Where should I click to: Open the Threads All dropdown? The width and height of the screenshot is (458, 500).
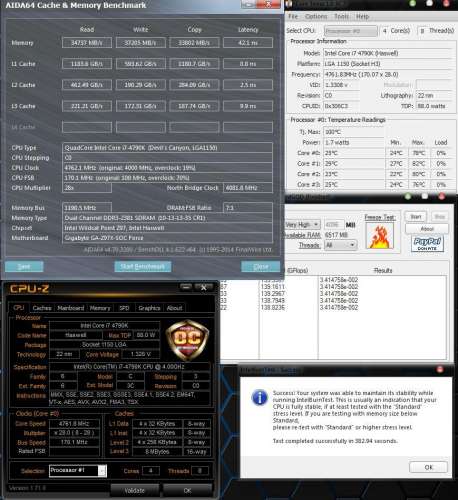[x=340, y=245]
